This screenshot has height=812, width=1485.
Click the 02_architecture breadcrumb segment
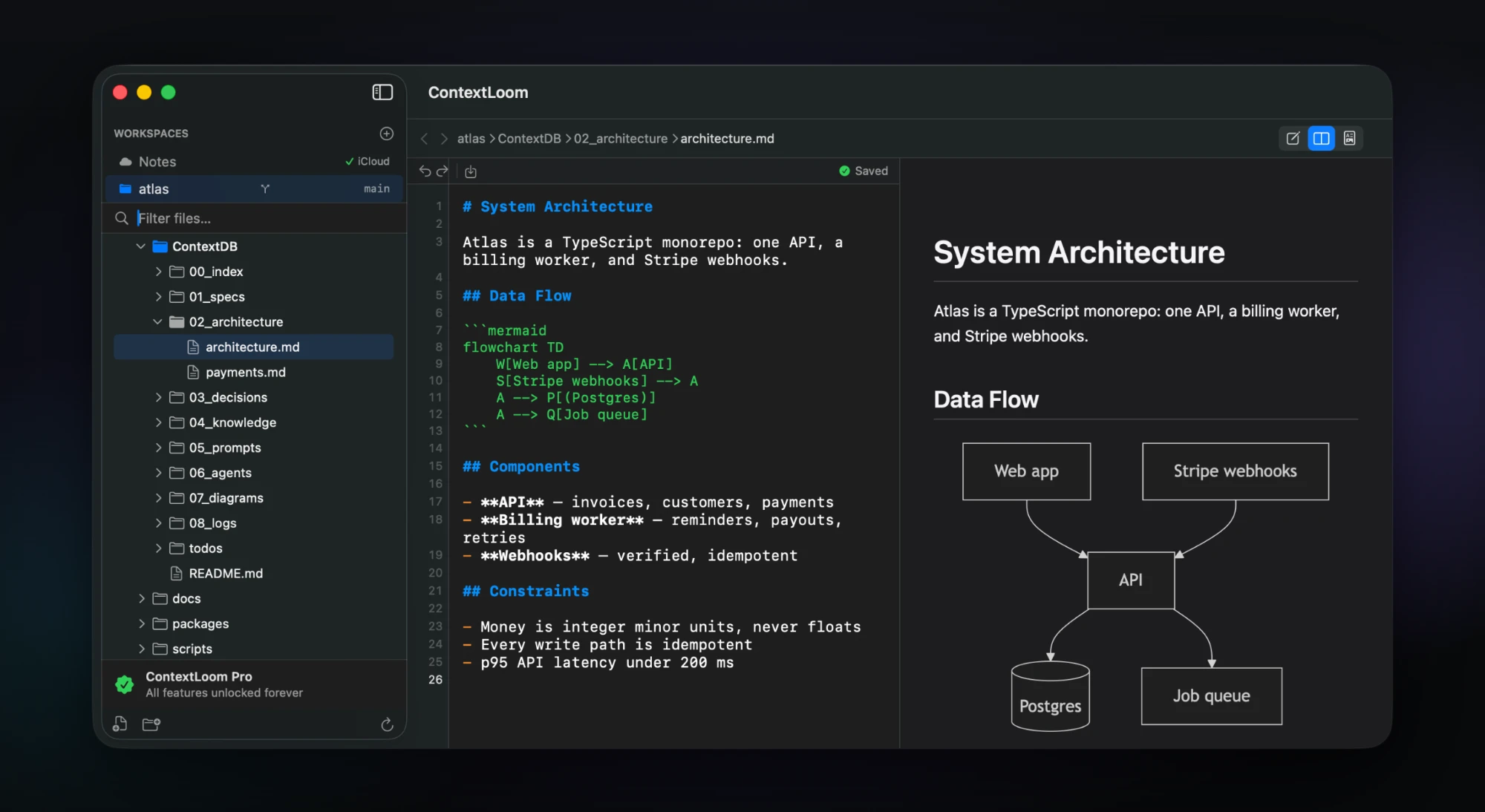click(621, 139)
